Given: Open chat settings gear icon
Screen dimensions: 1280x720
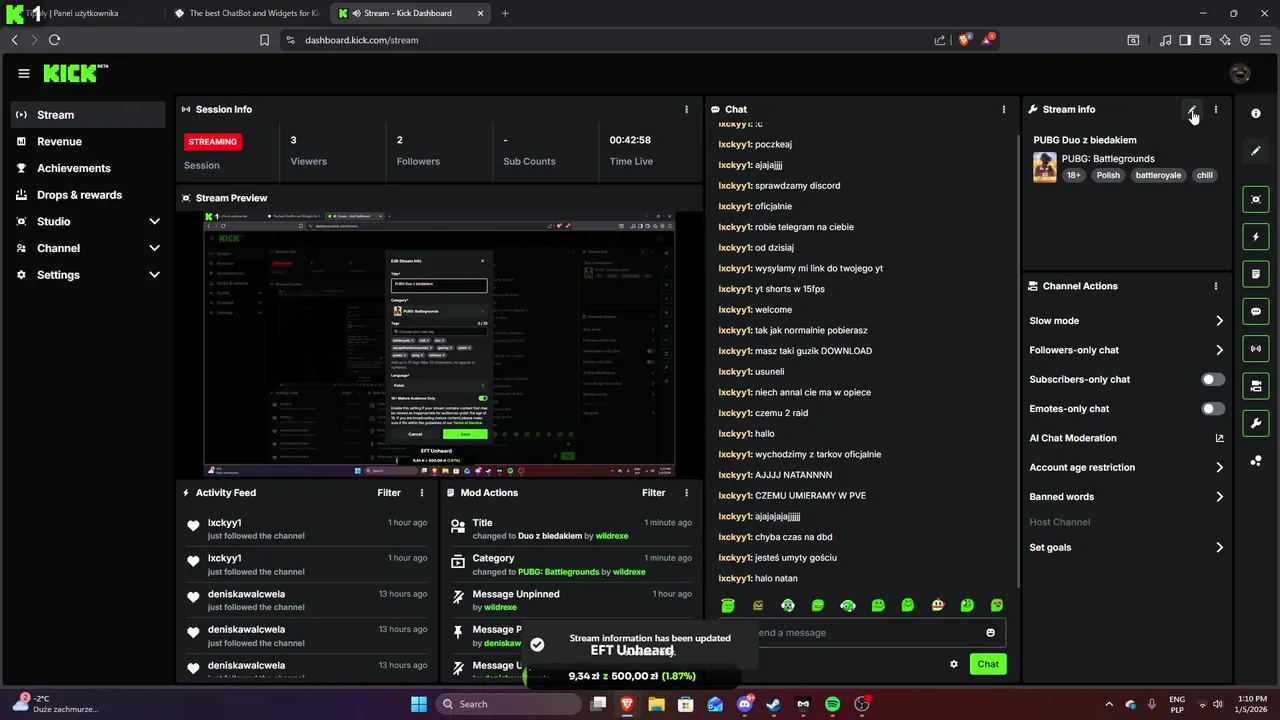Looking at the screenshot, I should point(954,664).
